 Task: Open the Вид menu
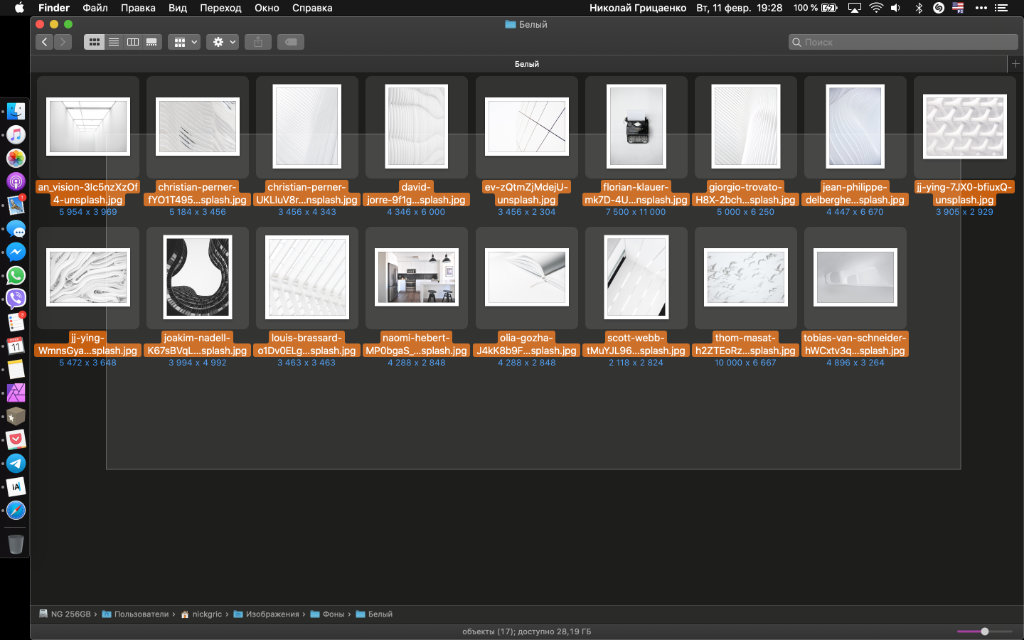(x=177, y=7)
